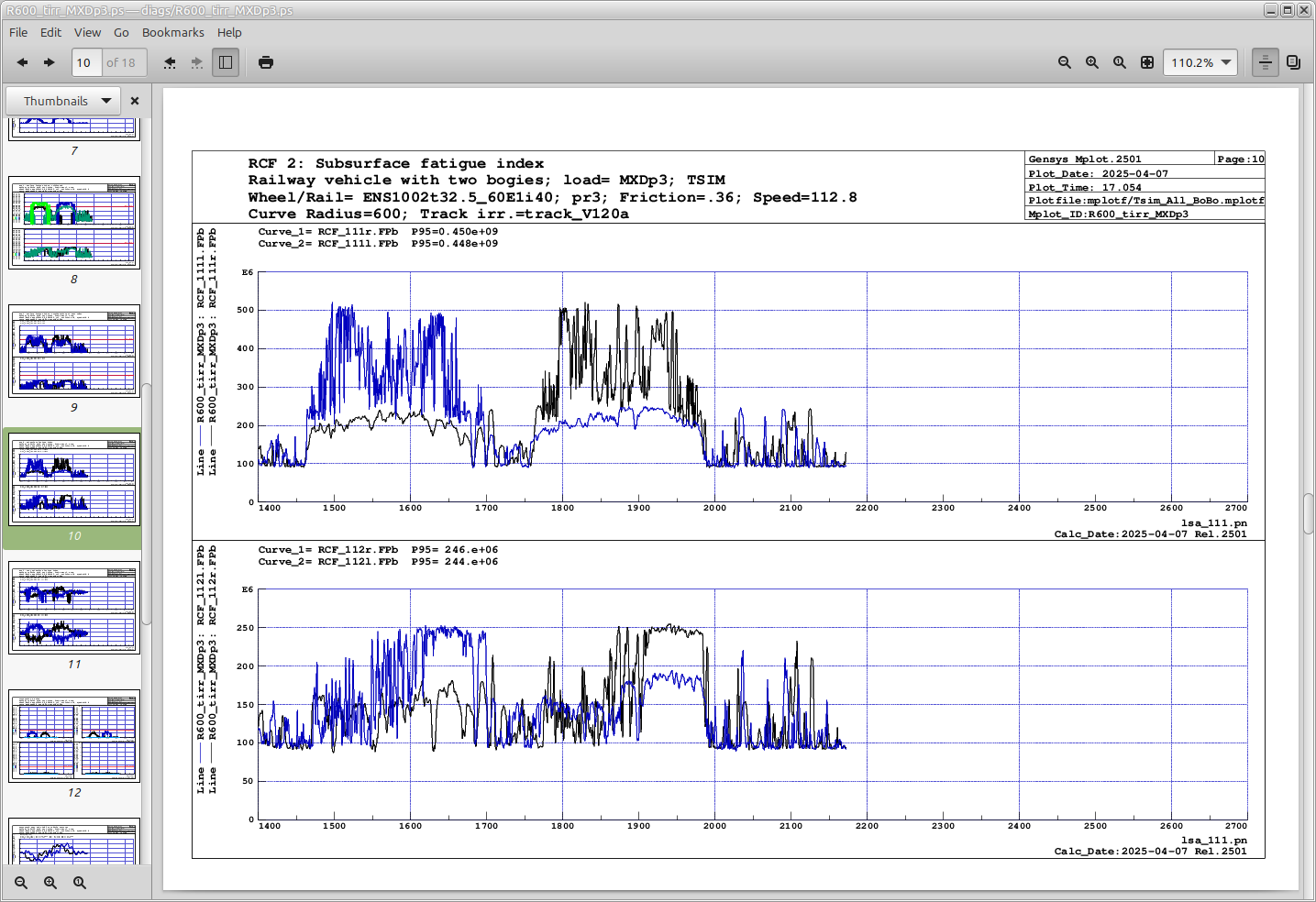Select the page 9 thumbnail
The image size is (1316, 902).
[x=74, y=351]
